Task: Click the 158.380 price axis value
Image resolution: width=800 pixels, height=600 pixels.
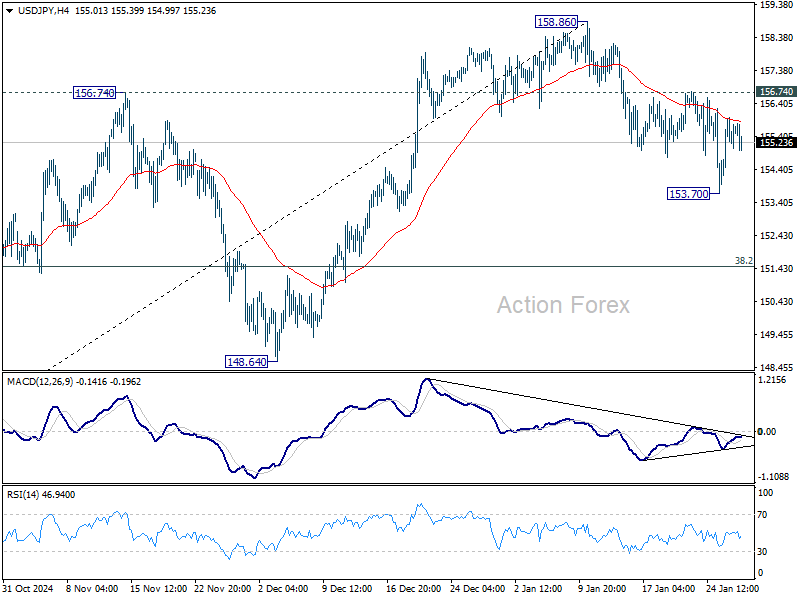Action: 777,38
